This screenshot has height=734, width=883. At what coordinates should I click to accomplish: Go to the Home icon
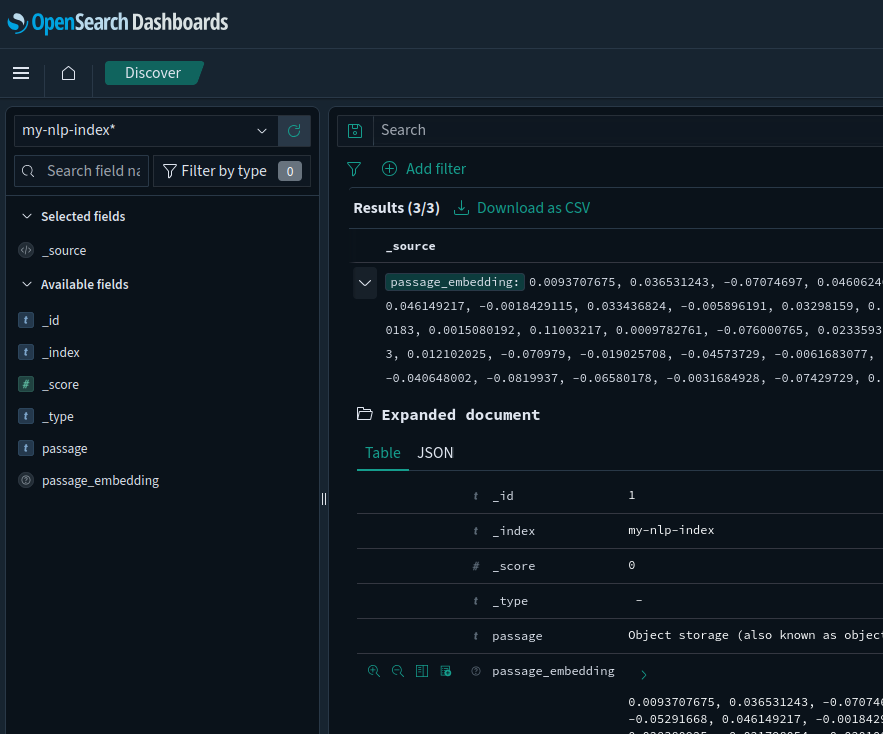pos(68,73)
